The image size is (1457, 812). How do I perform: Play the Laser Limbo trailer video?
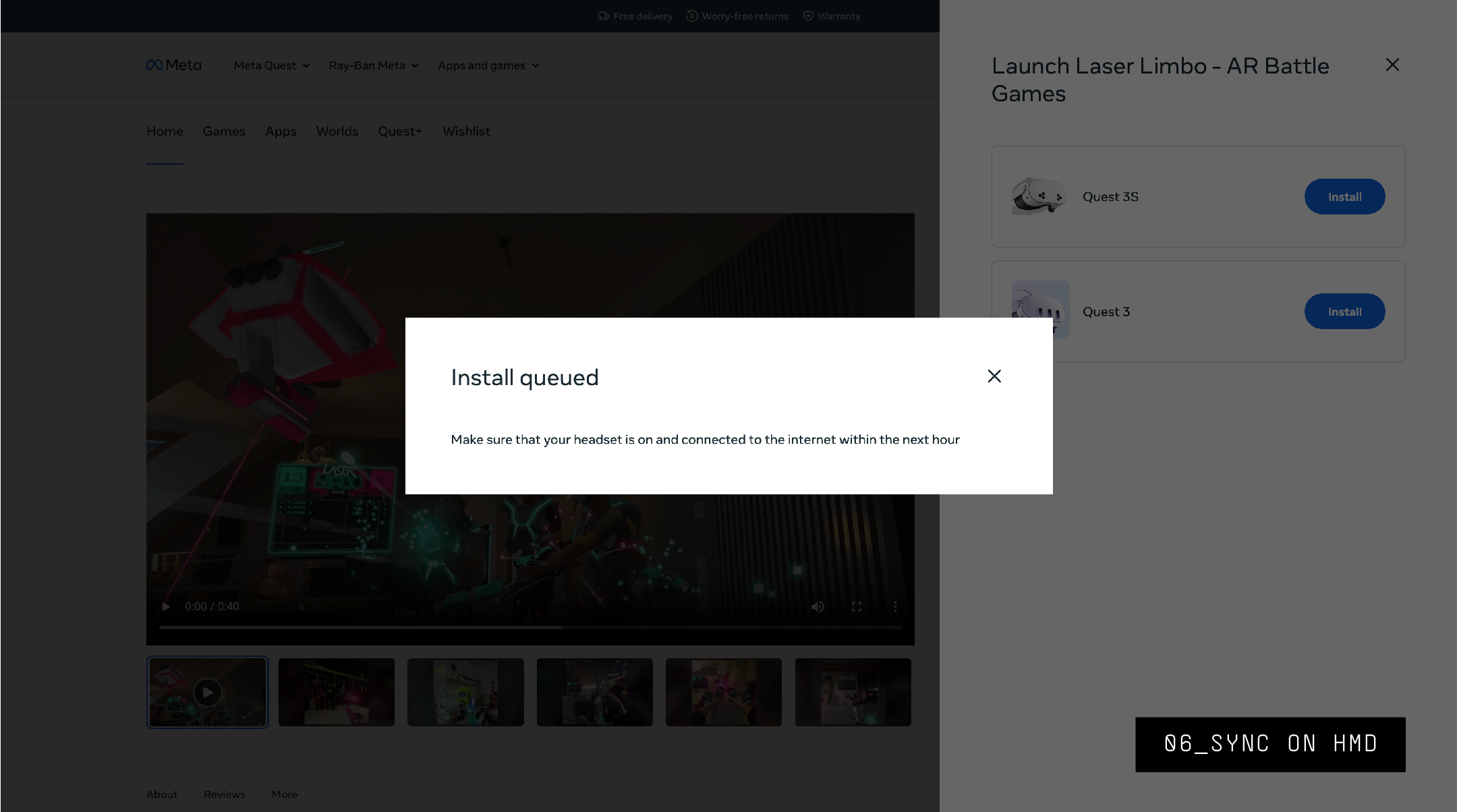166,606
